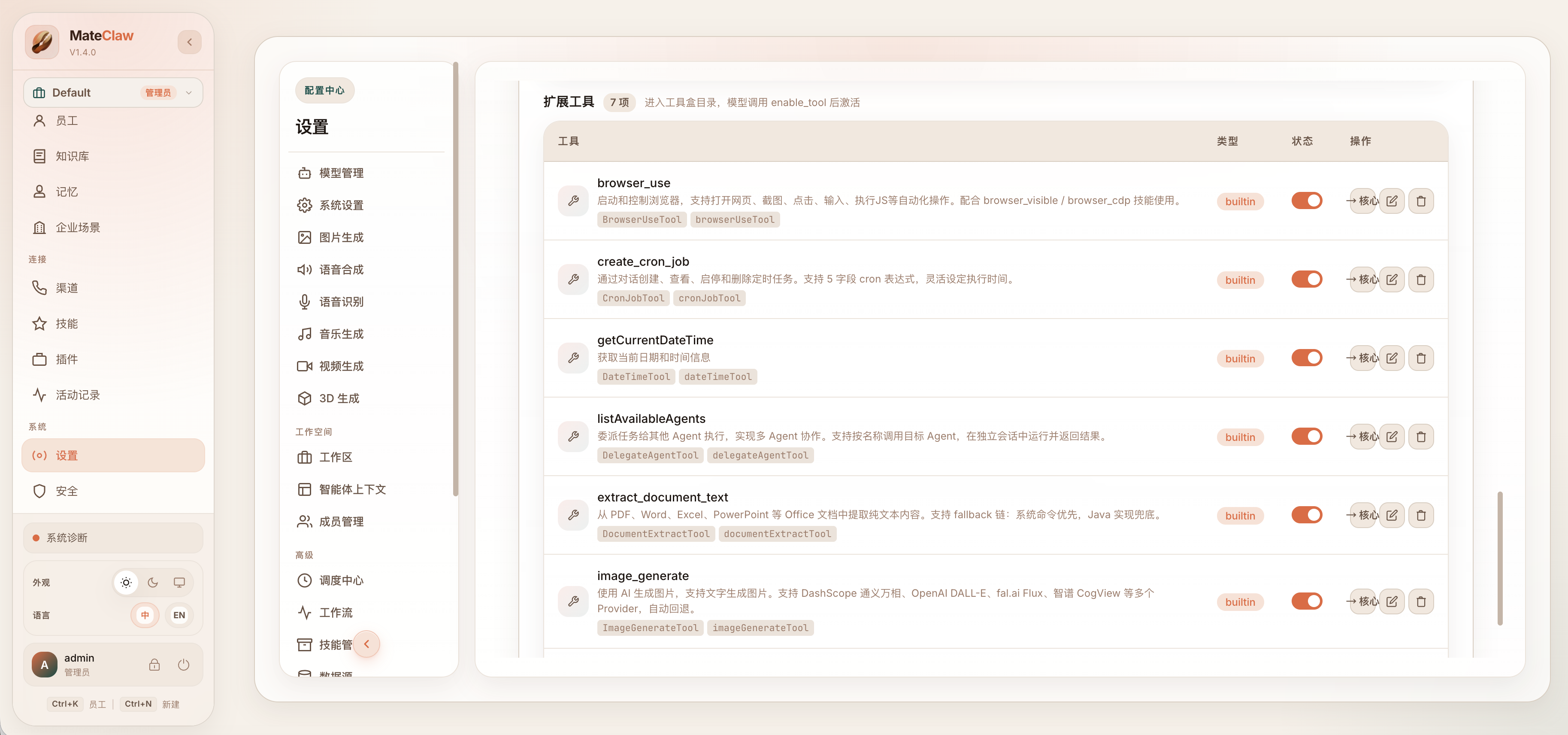Open 系统设置 gear item
The image size is (1568, 735).
[367, 205]
